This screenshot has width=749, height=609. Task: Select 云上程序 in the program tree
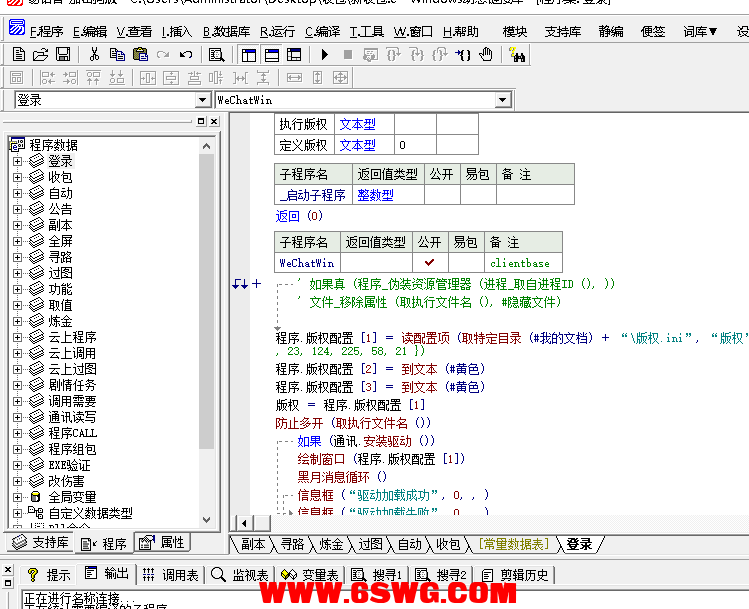(x=72, y=337)
